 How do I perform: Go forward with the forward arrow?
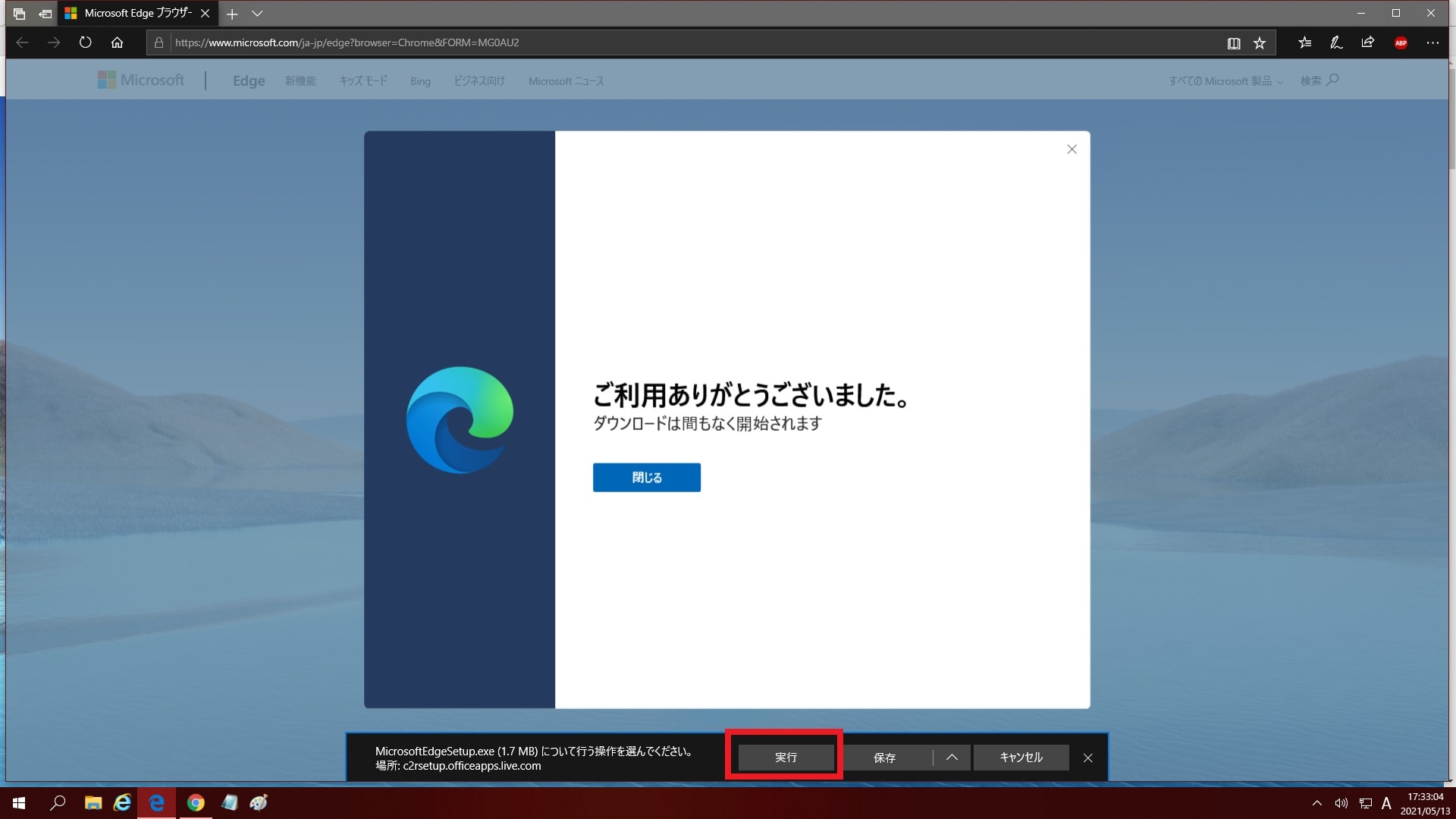point(54,42)
